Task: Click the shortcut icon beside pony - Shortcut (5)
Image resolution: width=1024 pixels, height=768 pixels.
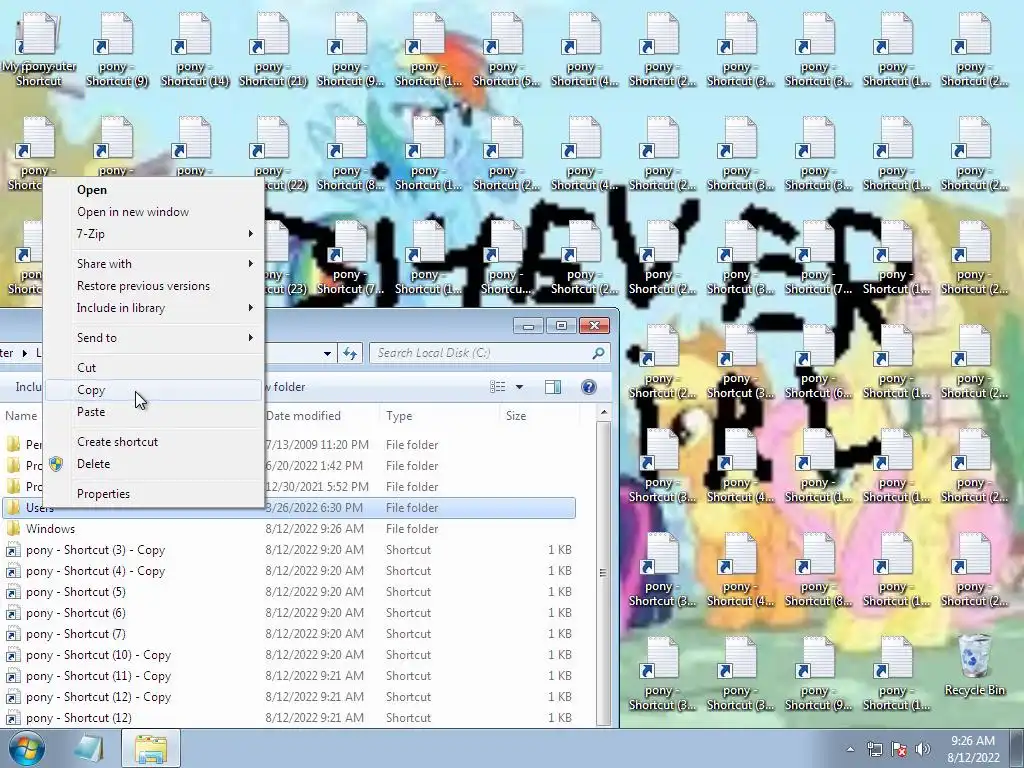Action: [x=13, y=592]
